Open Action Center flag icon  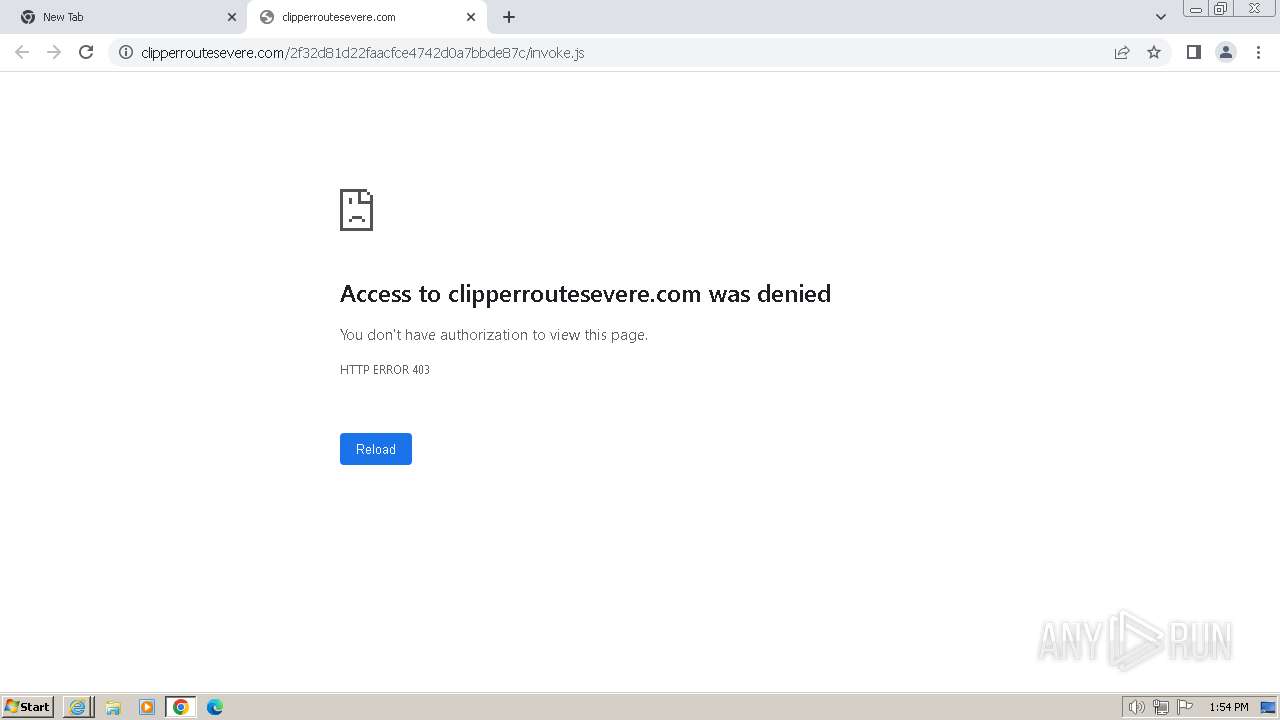(1185, 707)
